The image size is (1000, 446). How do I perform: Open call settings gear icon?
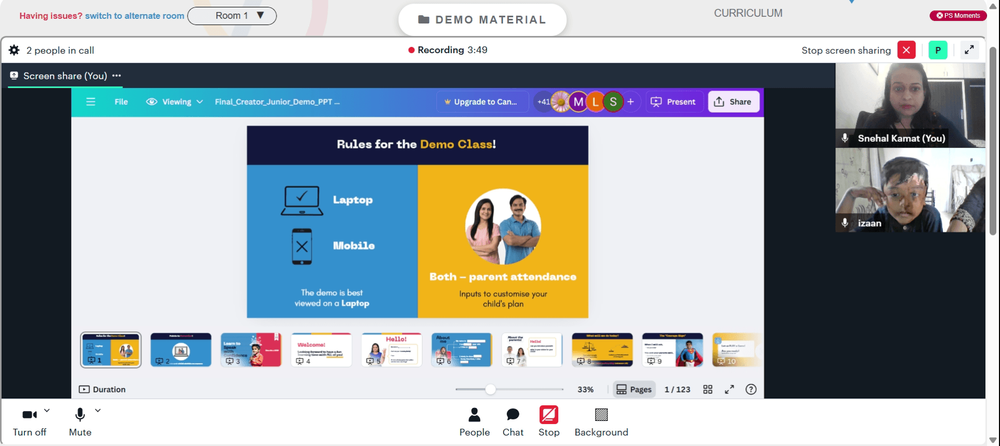click(x=14, y=50)
